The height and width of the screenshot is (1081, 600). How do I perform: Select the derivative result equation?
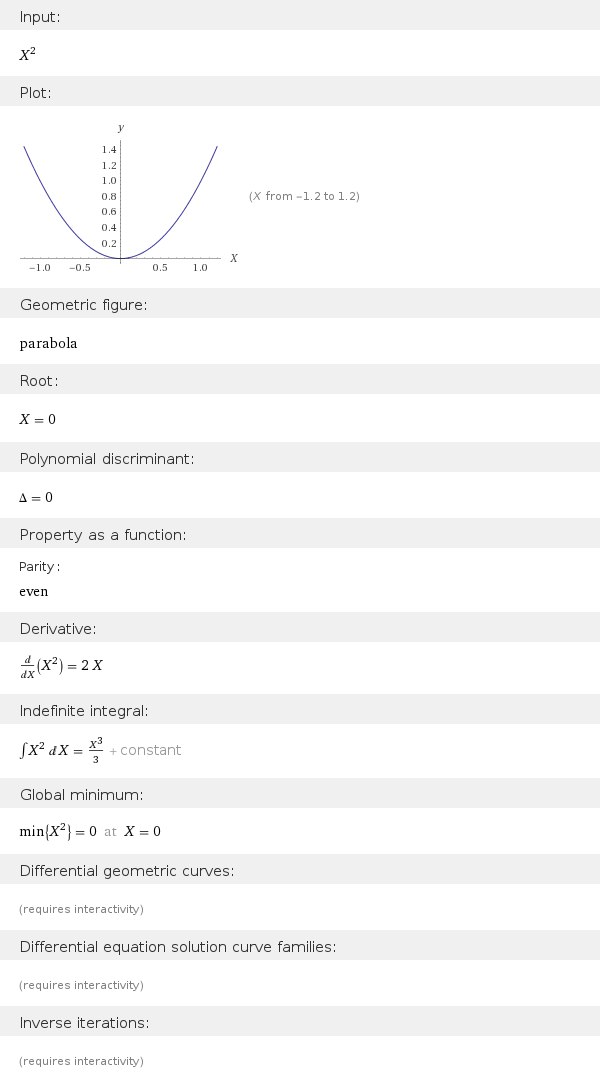coord(61,666)
